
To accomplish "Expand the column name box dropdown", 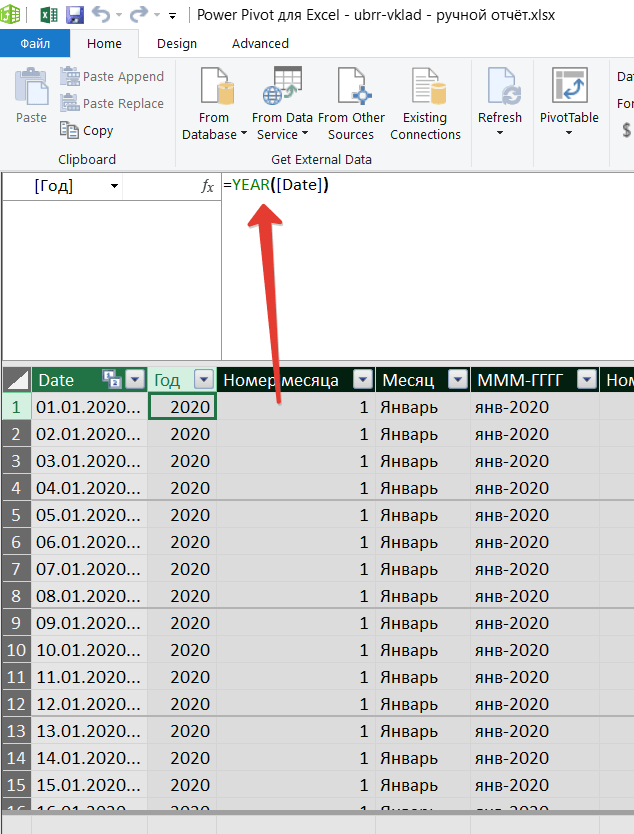I will tap(114, 186).
